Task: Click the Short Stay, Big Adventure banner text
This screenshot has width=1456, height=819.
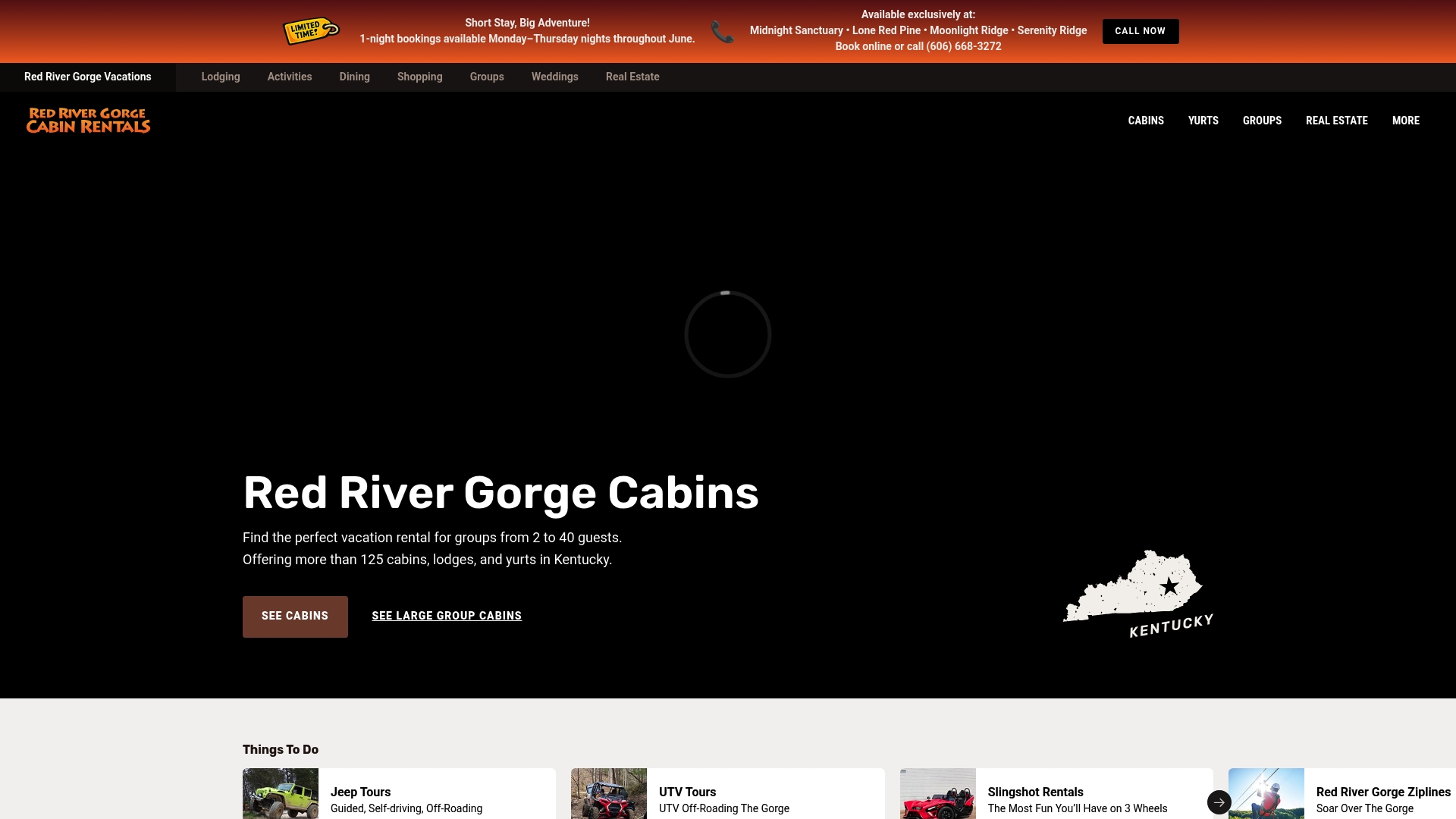Action: click(x=527, y=23)
